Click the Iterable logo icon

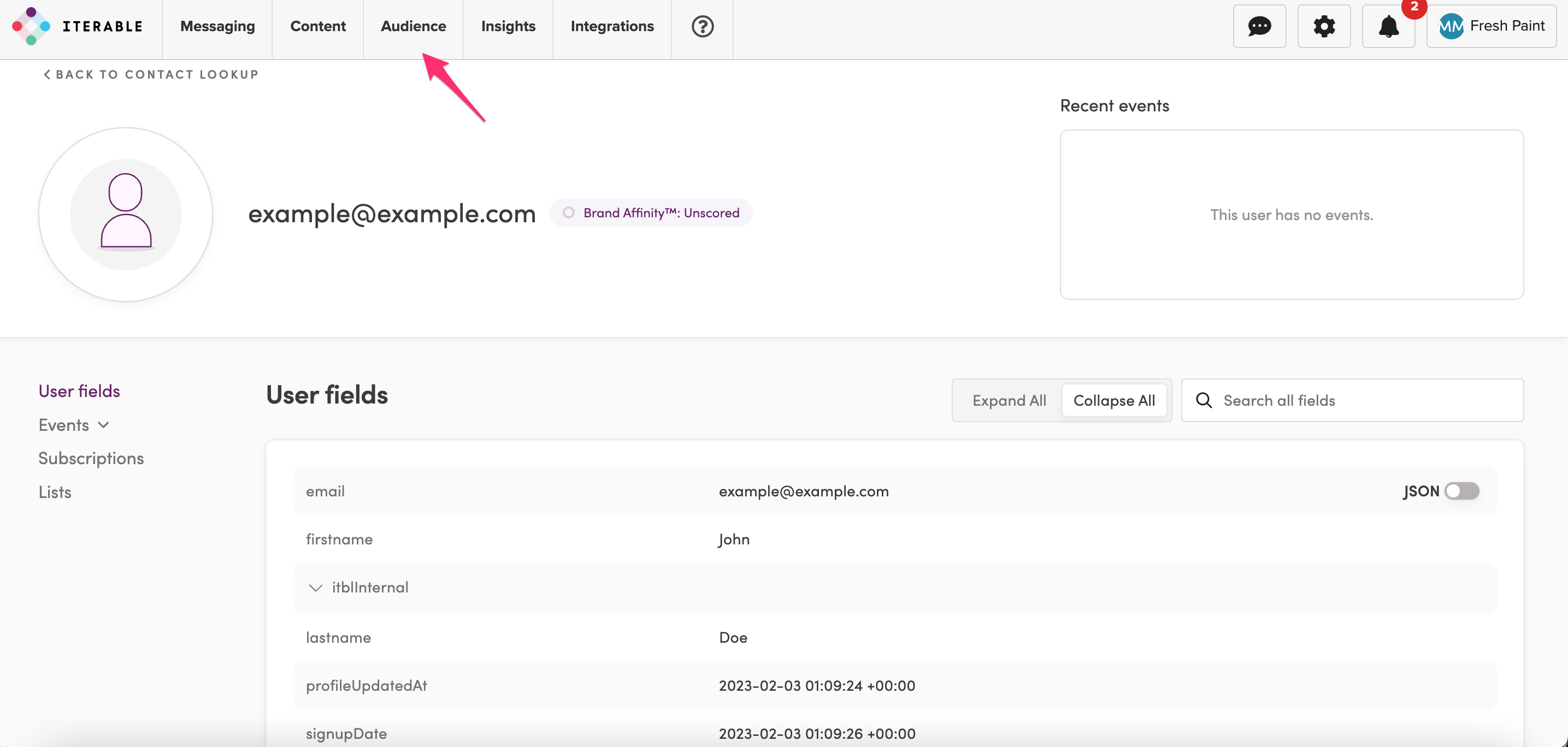(x=31, y=26)
